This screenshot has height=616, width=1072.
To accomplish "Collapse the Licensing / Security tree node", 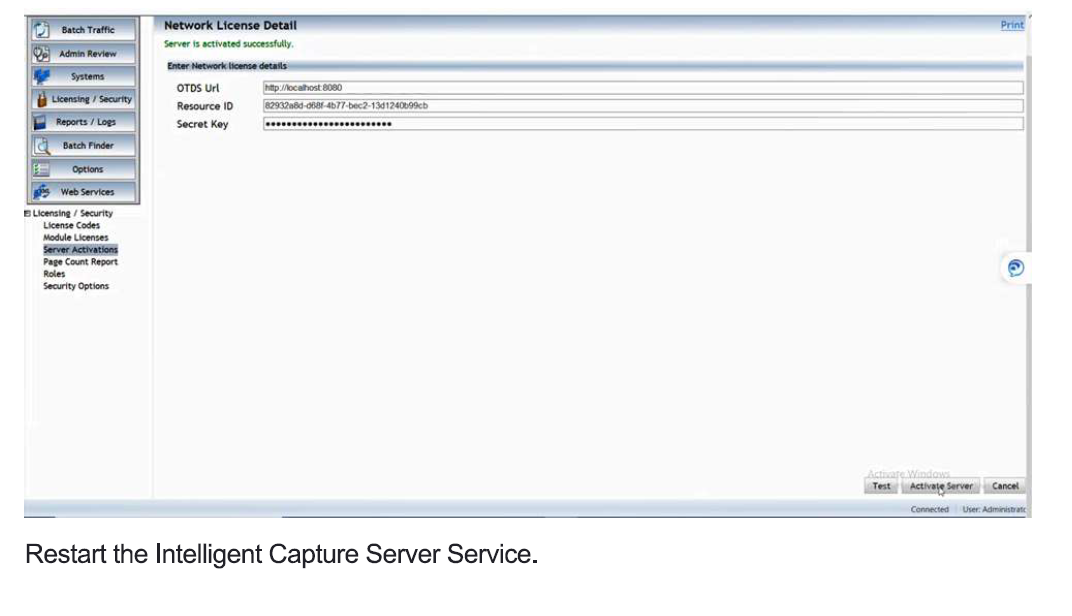I will click(x=27, y=213).
